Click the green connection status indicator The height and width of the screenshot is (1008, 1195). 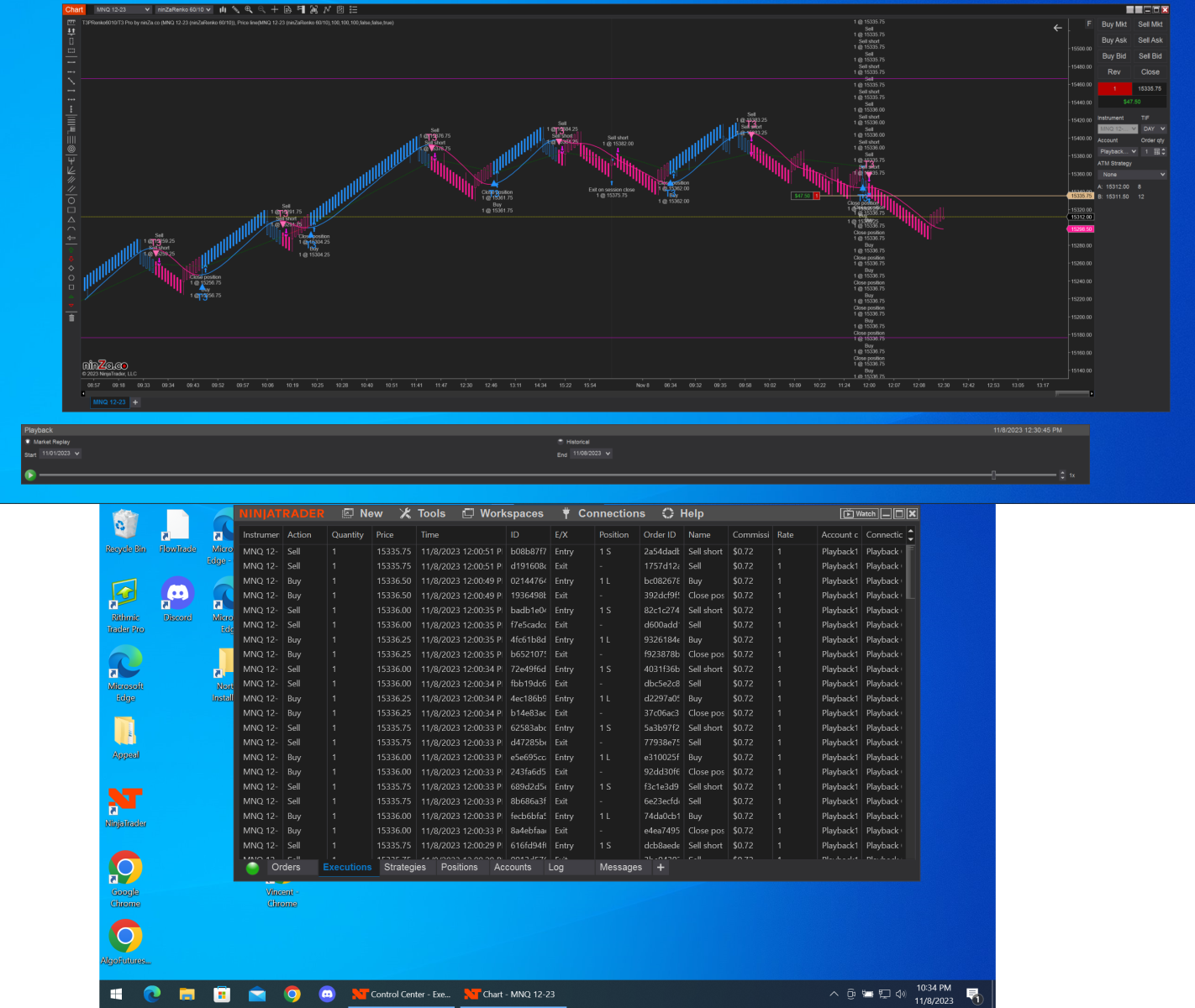(252, 868)
